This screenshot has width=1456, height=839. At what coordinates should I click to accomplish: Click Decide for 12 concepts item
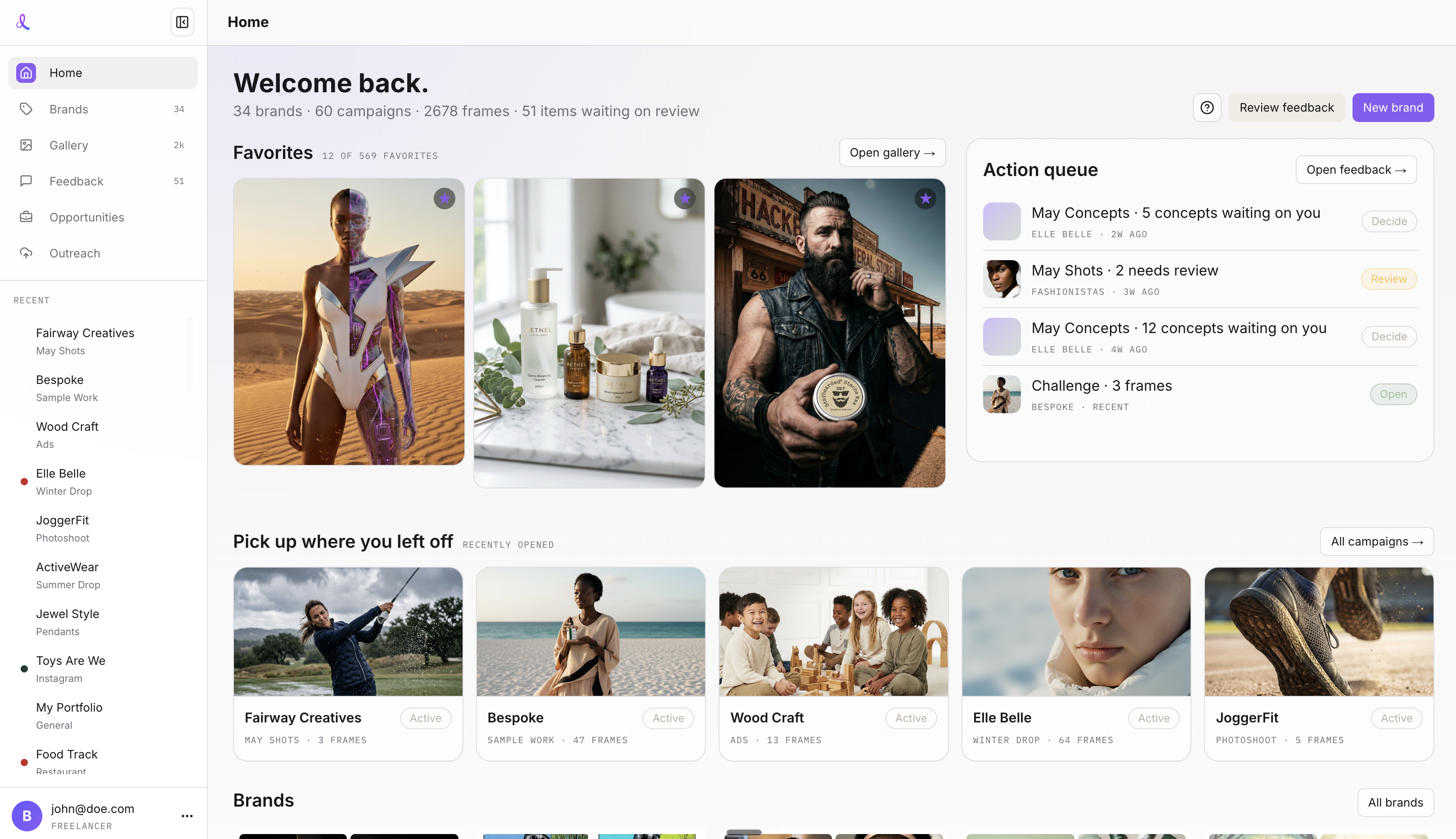point(1389,337)
